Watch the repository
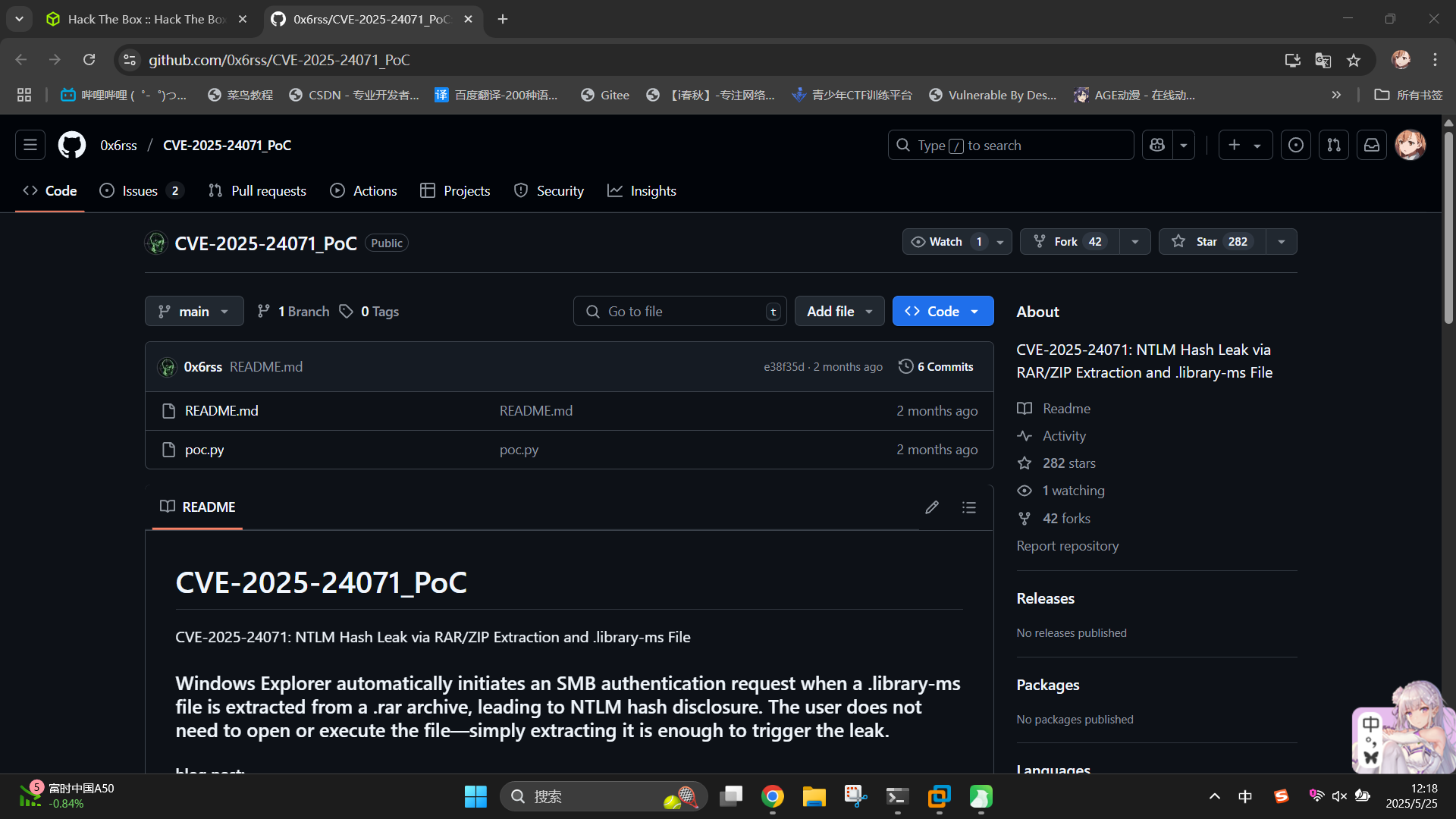This screenshot has height=819, width=1456. point(946,242)
